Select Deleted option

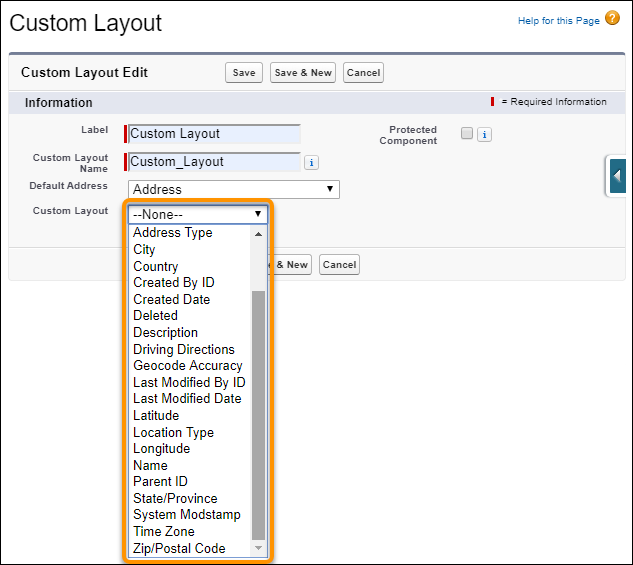(x=189, y=316)
